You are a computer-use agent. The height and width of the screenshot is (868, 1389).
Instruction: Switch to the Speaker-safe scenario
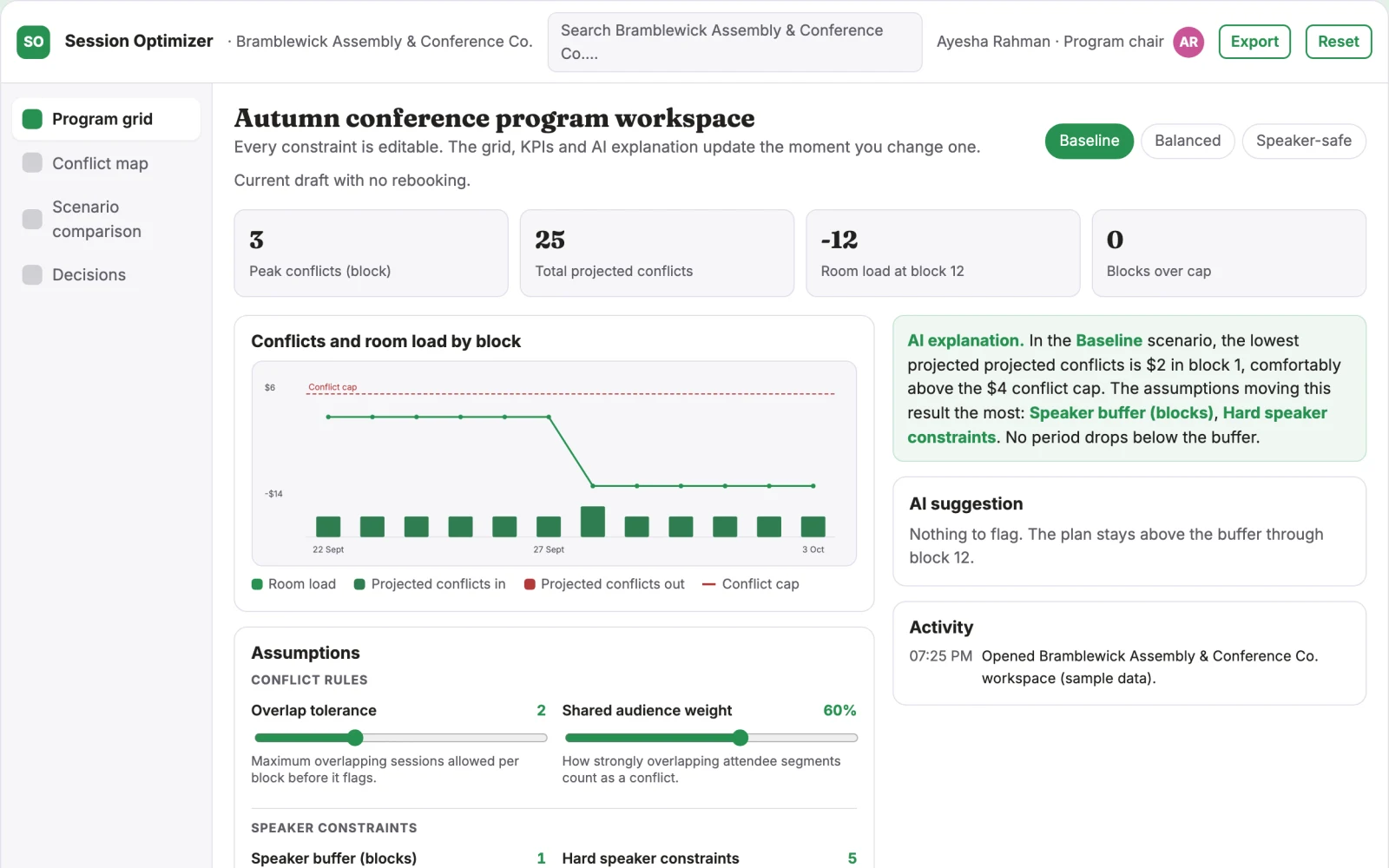pyautogui.click(x=1304, y=141)
